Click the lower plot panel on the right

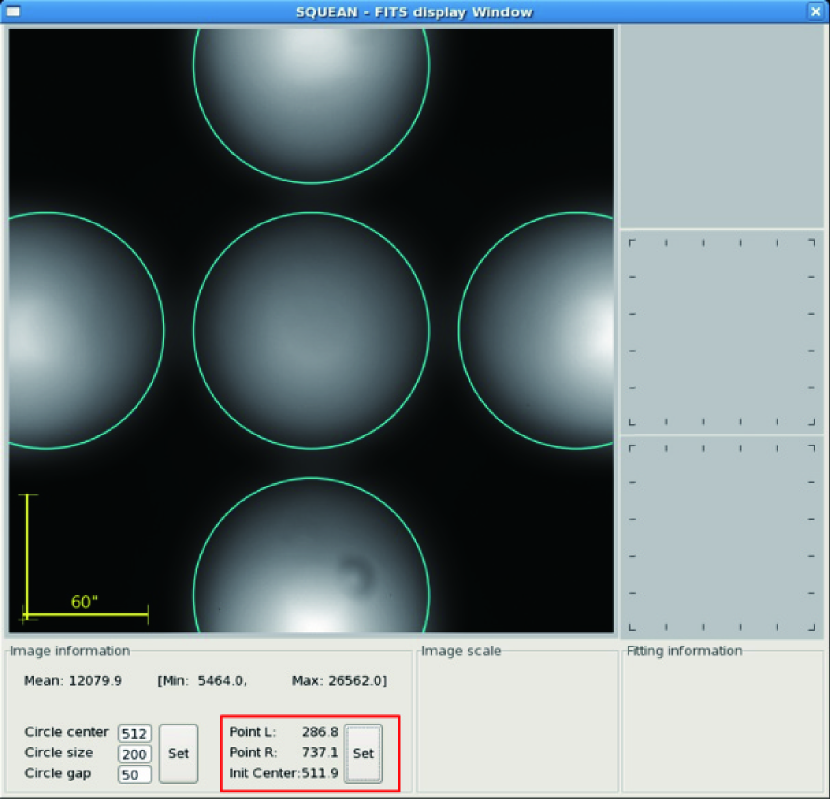721,535
